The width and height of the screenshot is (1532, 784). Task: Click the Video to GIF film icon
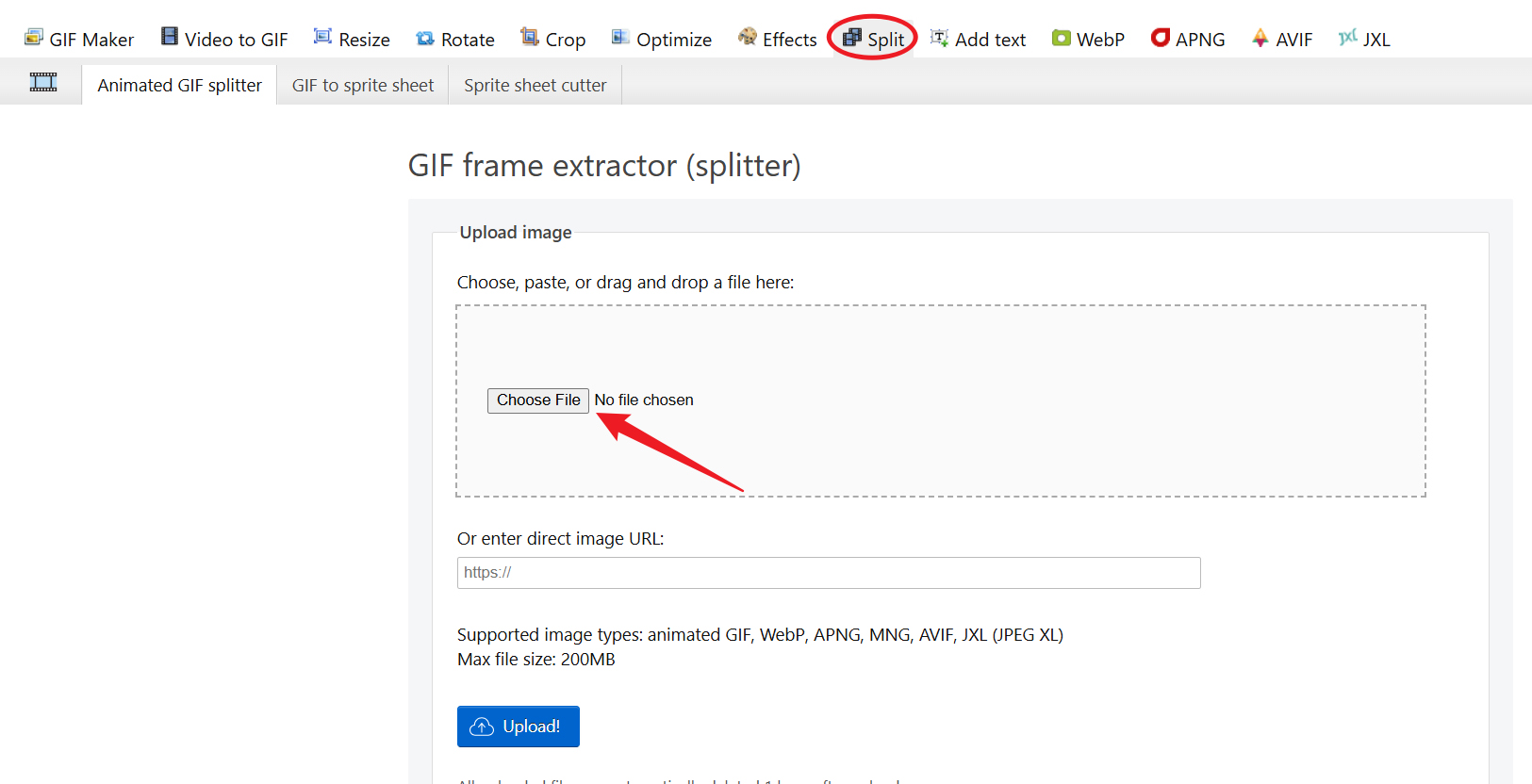(x=170, y=37)
